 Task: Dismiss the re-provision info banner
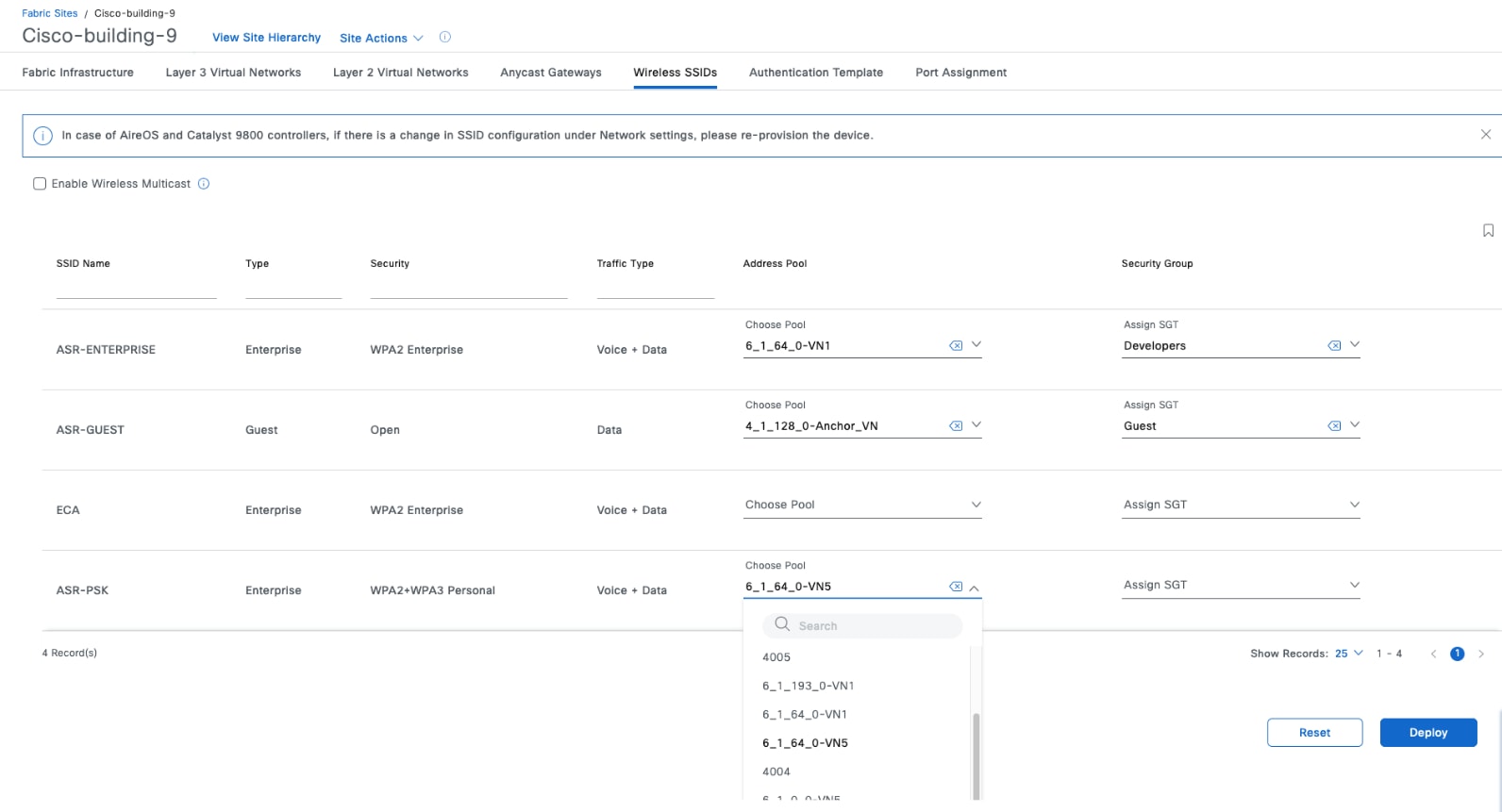pyautogui.click(x=1486, y=135)
